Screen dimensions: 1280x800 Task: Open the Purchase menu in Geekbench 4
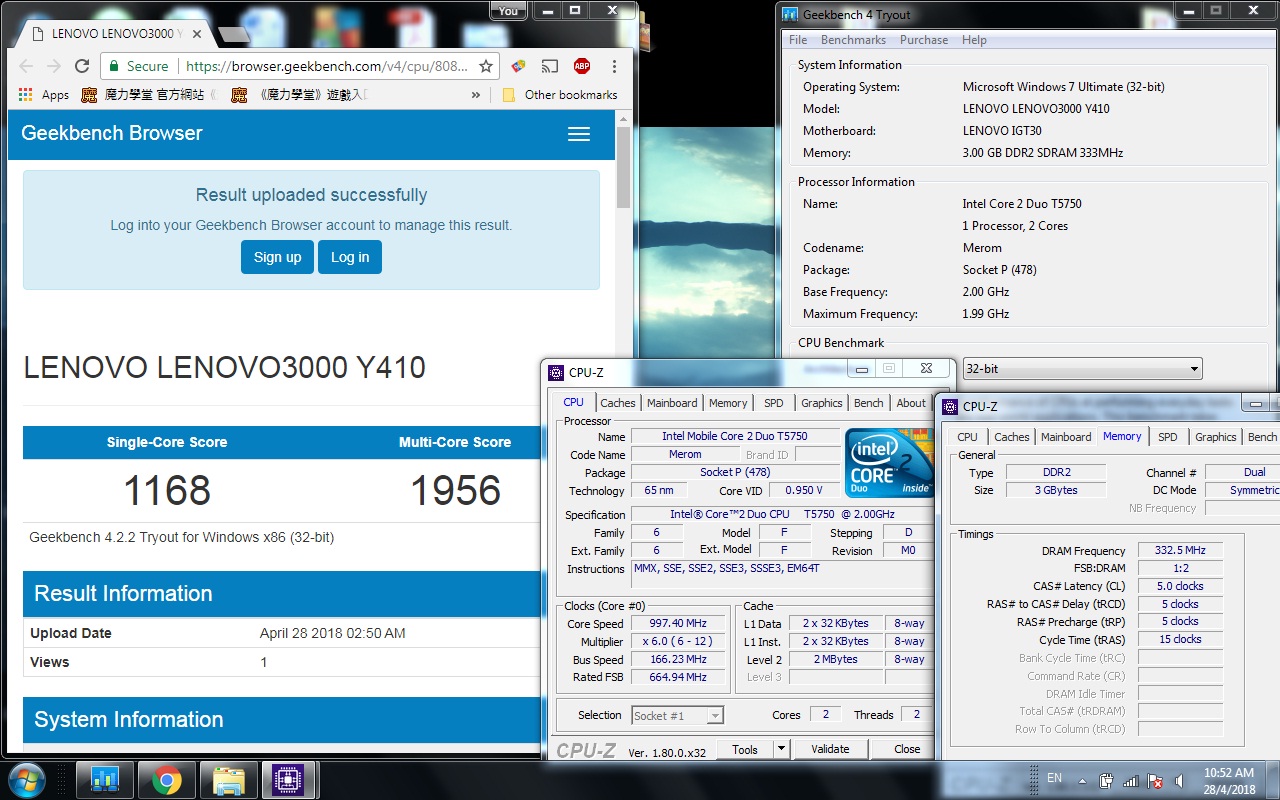(x=924, y=40)
